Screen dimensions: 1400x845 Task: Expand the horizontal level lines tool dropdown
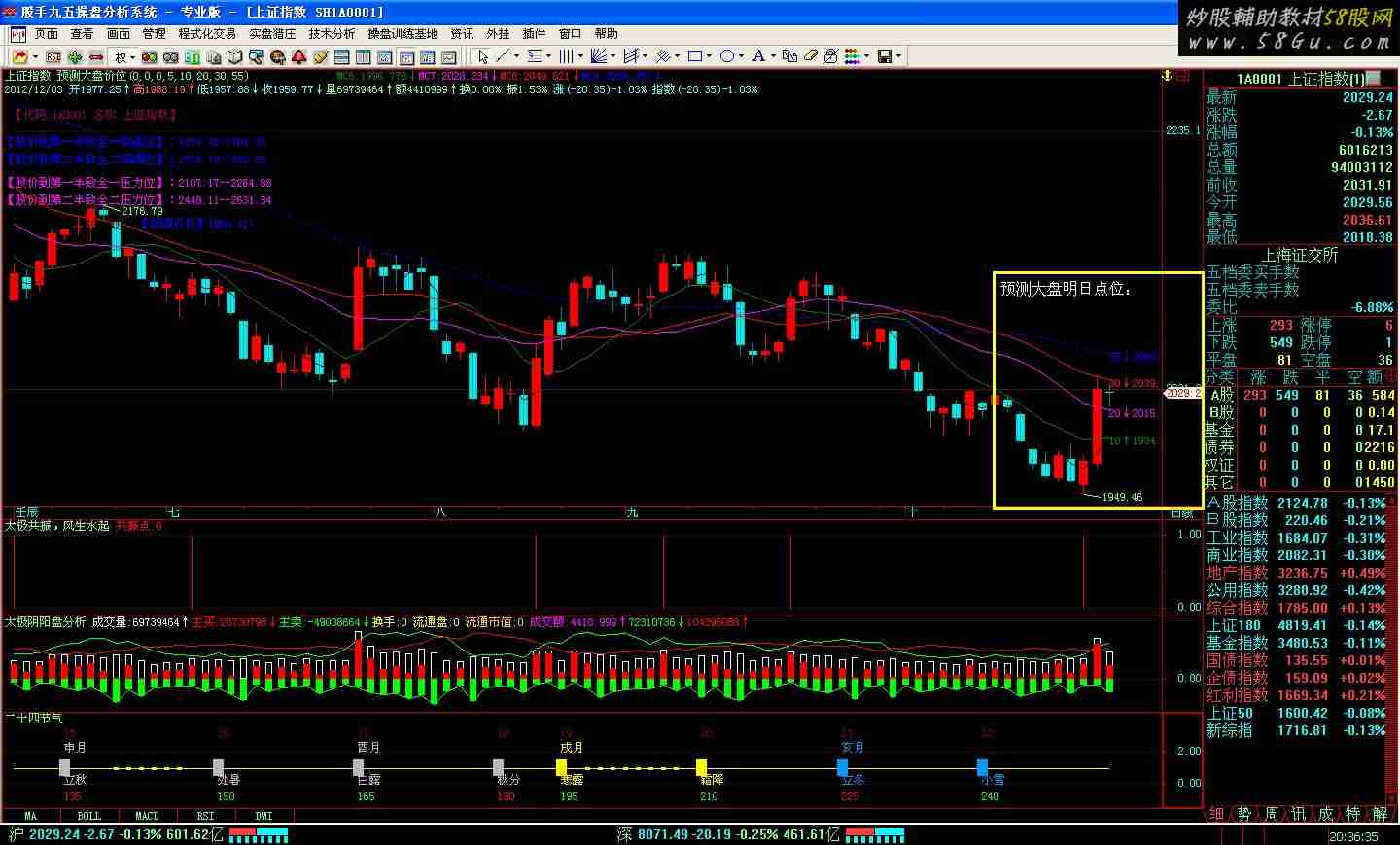[x=549, y=56]
